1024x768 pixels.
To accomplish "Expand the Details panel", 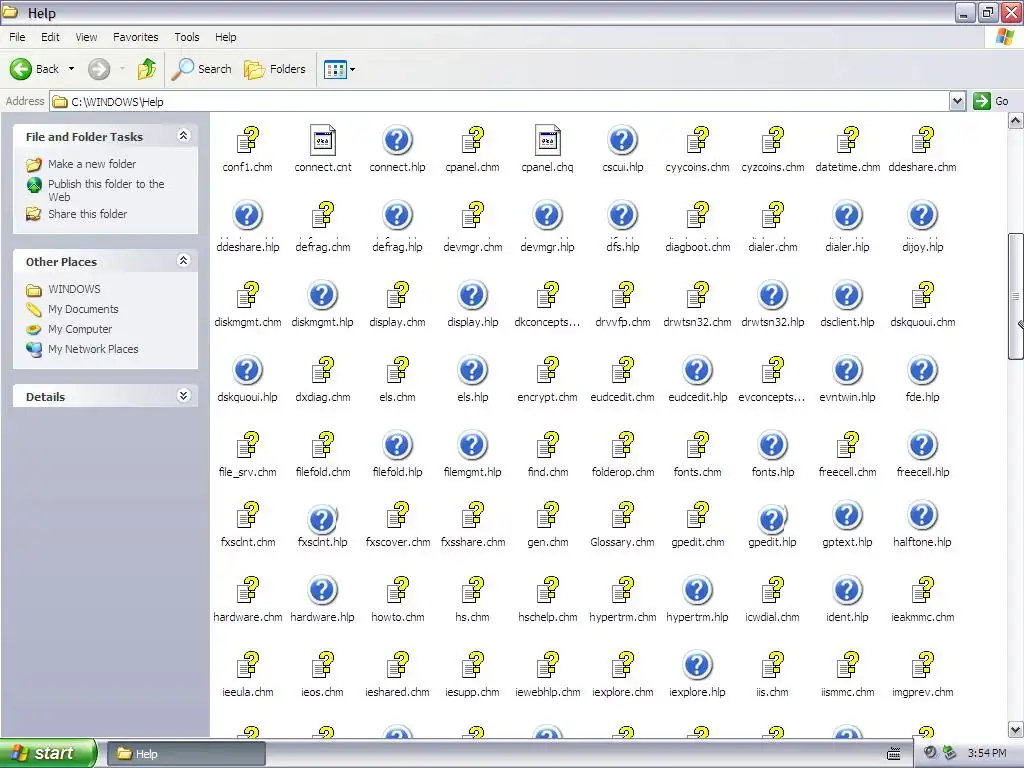I will [x=184, y=396].
